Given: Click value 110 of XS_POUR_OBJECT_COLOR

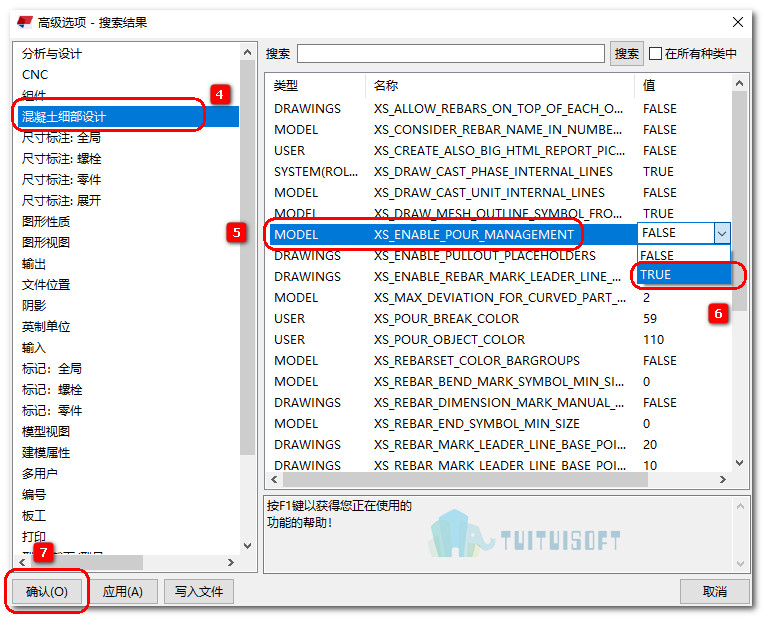Looking at the screenshot, I should [x=654, y=340].
